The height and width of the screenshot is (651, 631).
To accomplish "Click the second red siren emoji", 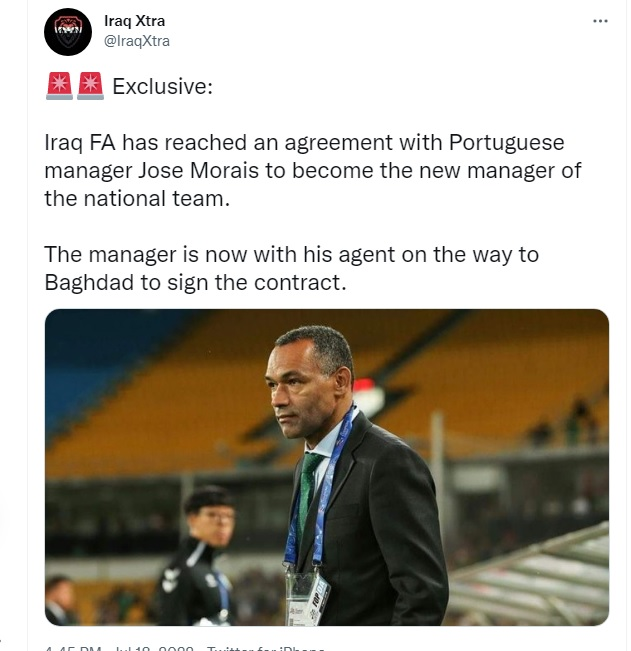I will (x=90, y=86).
